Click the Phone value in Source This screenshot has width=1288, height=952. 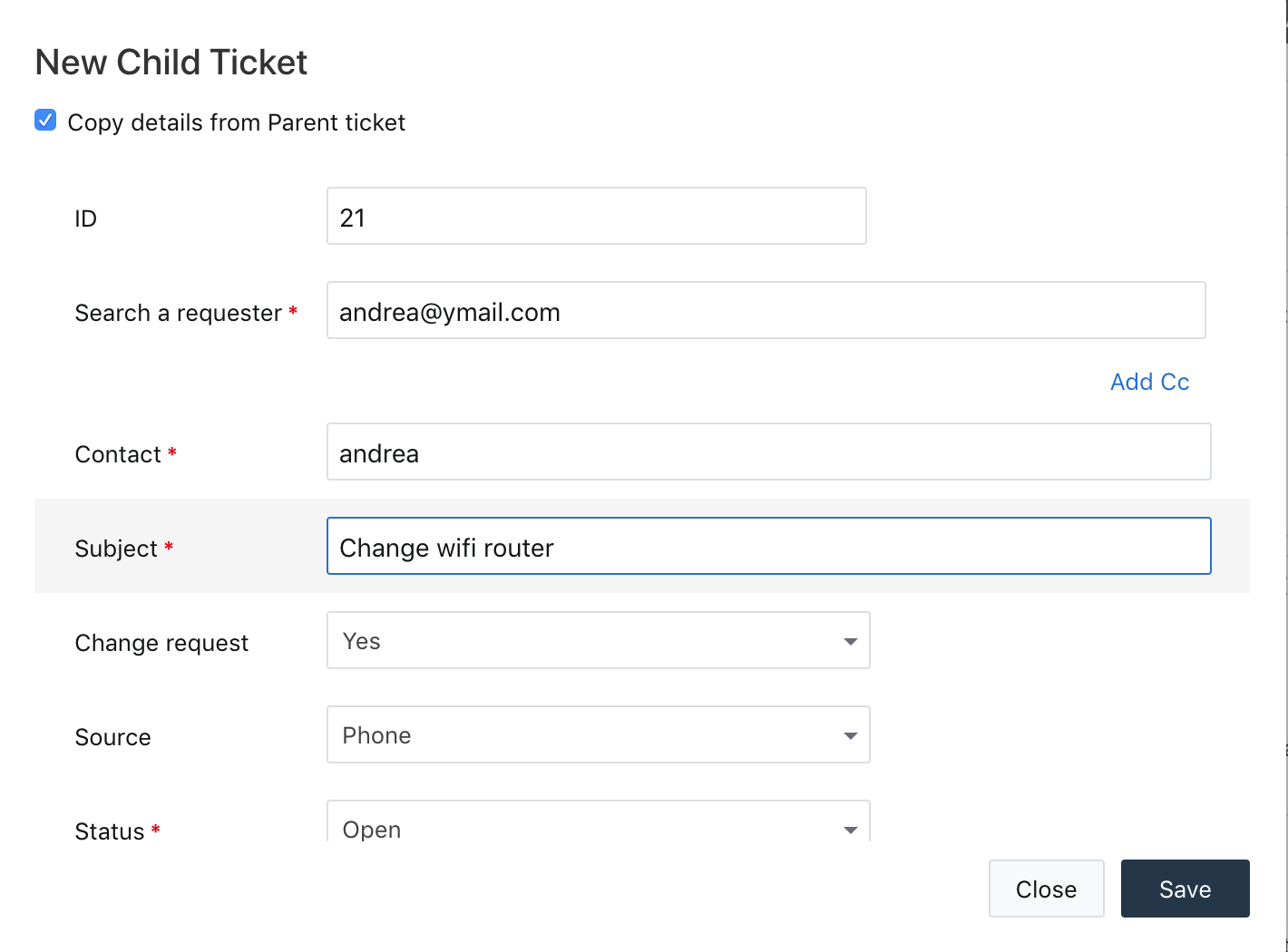coord(376,735)
